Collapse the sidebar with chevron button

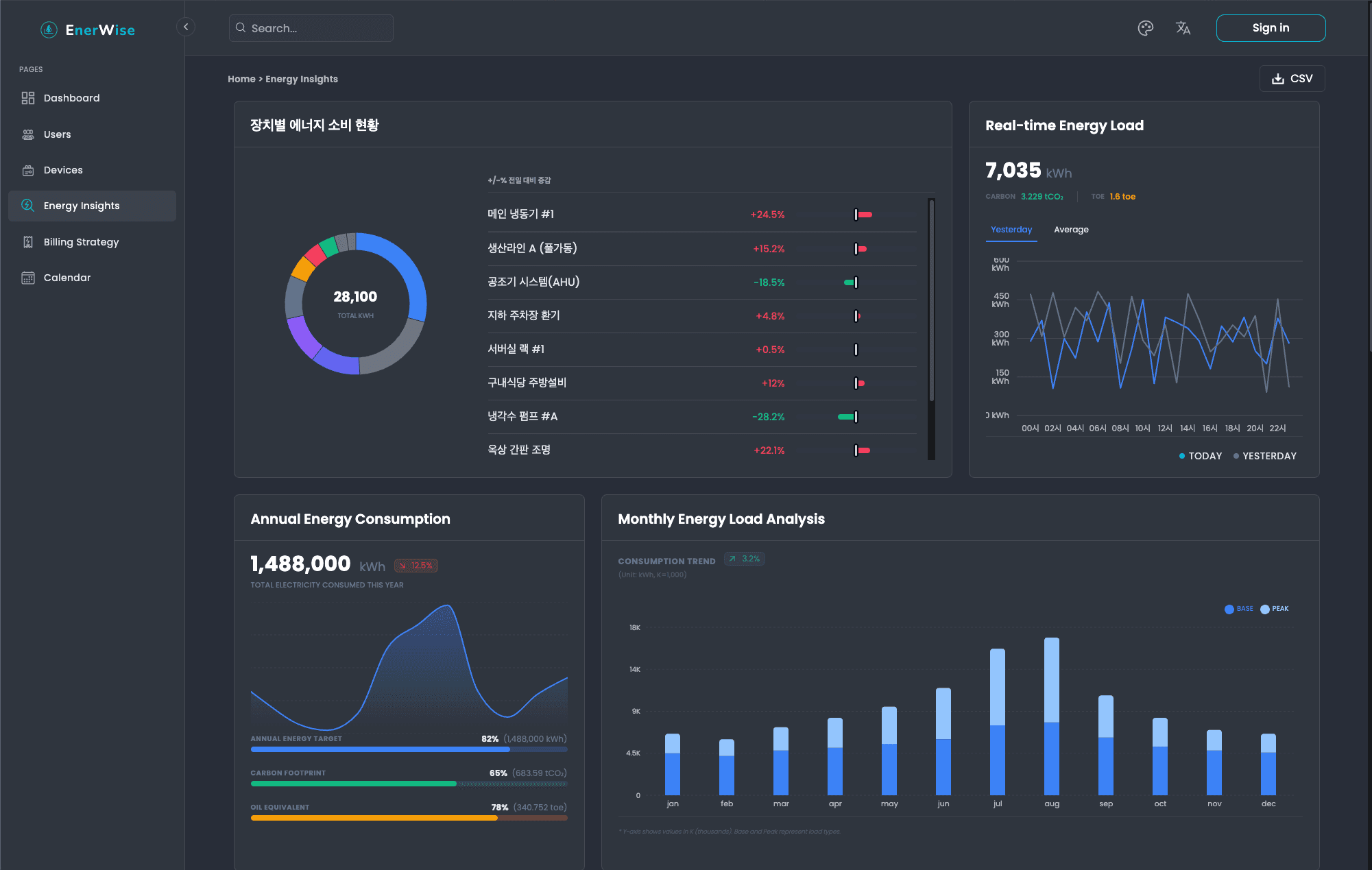186,27
